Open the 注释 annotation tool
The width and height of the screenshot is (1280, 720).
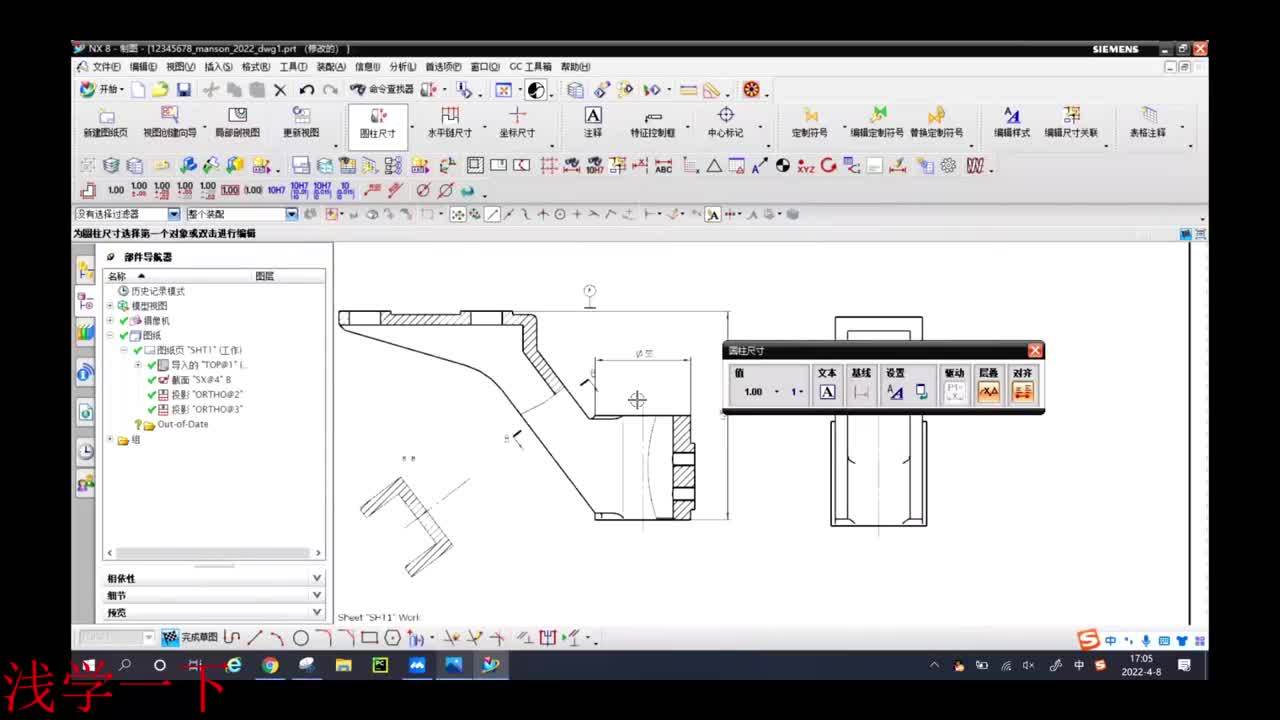coord(593,122)
